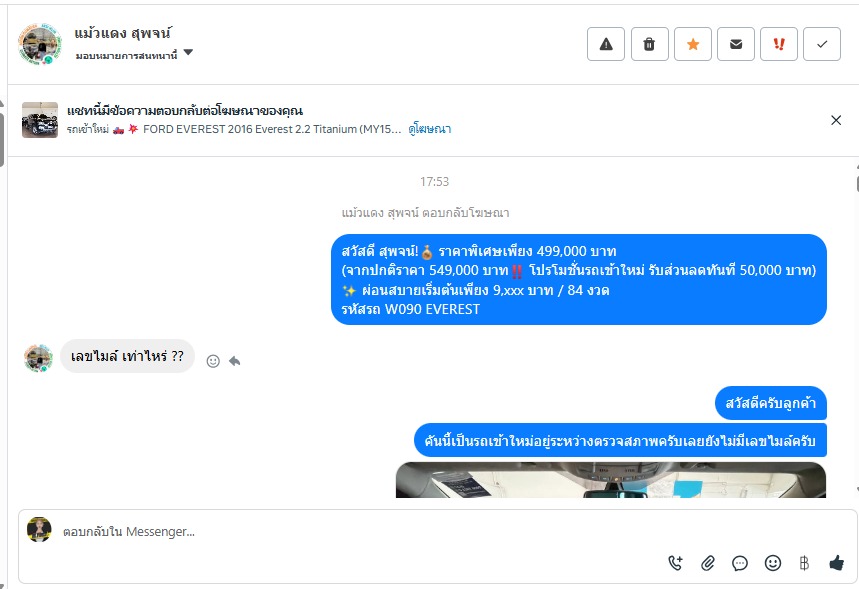Screen dimensions: 859x589
Task: Open the ดูโฆษณา view ad link
Action: [x=430, y=129]
